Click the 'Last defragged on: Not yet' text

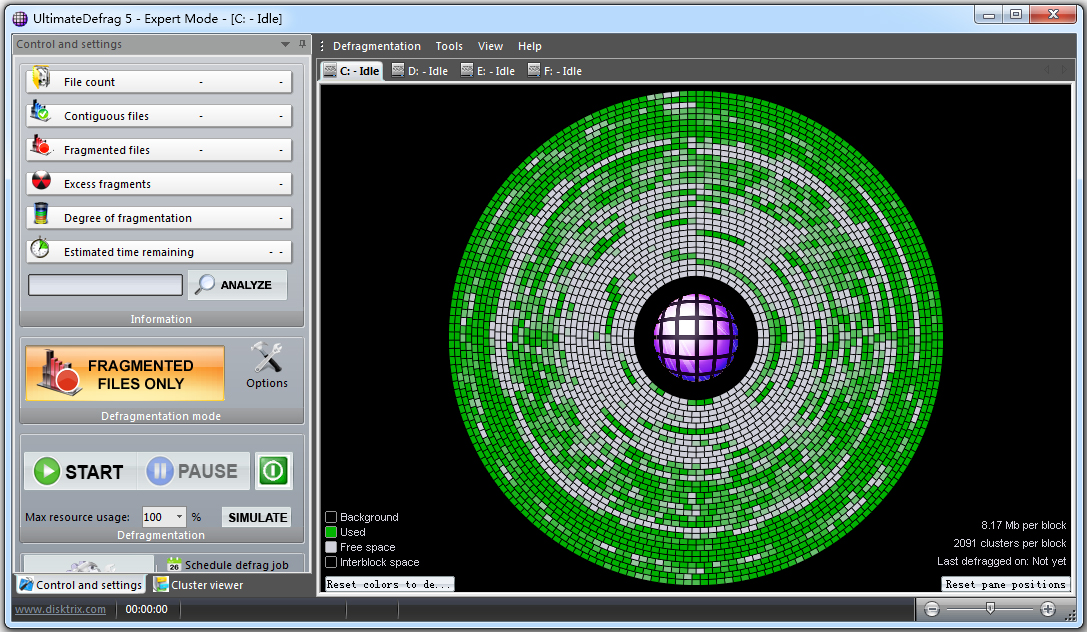pyautogui.click(x=1002, y=561)
